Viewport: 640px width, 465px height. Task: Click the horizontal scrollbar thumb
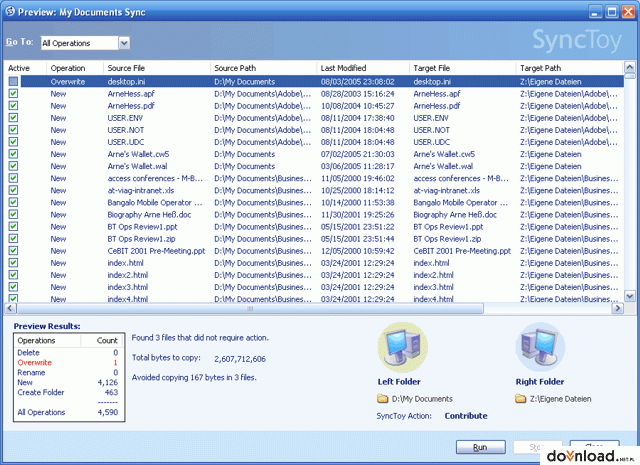pyautogui.click(x=250, y=308)
